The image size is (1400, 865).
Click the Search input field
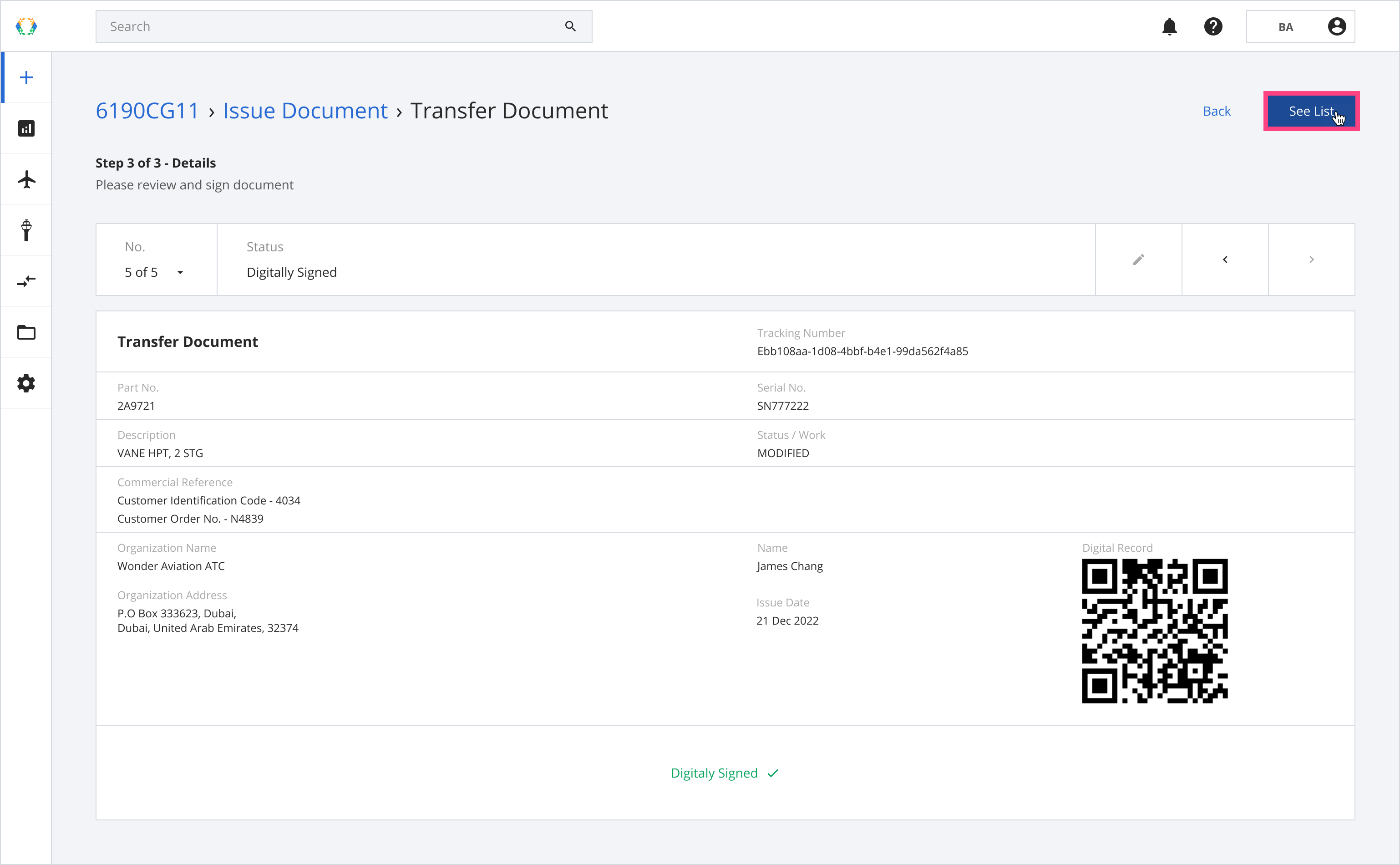(343, 26)
